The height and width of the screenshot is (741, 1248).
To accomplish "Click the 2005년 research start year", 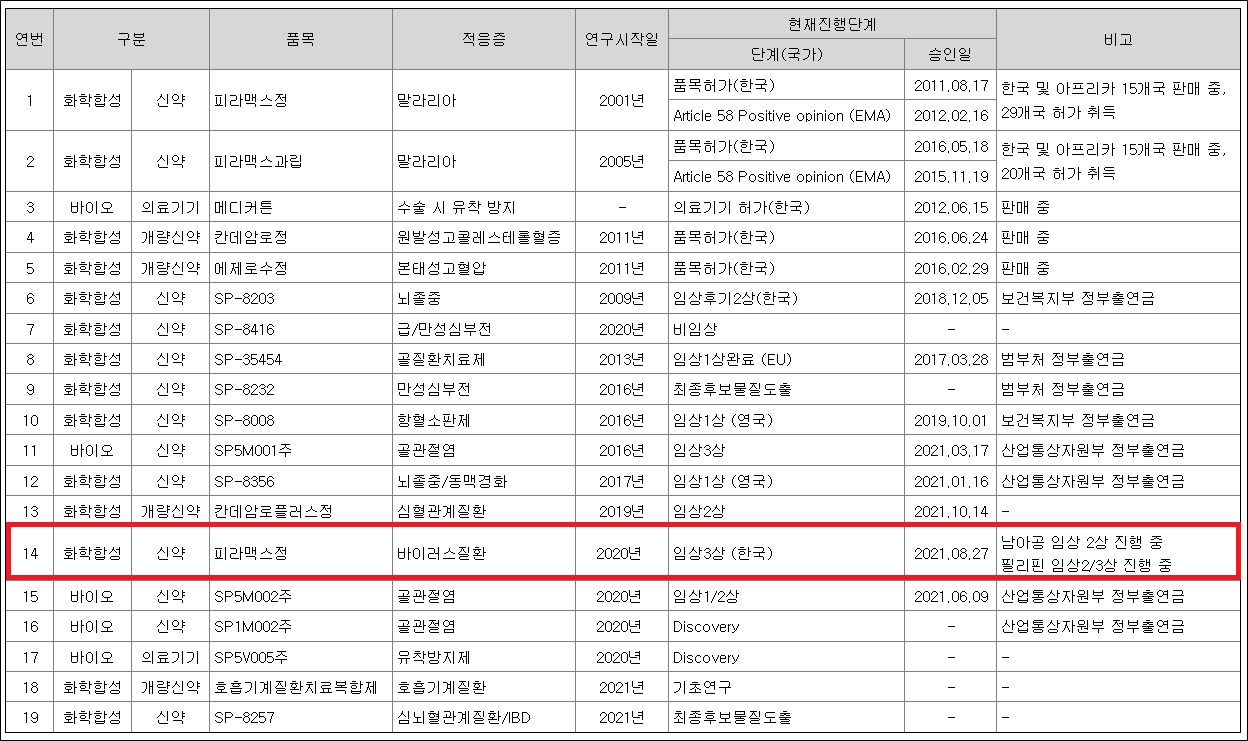I will point(621,161).
